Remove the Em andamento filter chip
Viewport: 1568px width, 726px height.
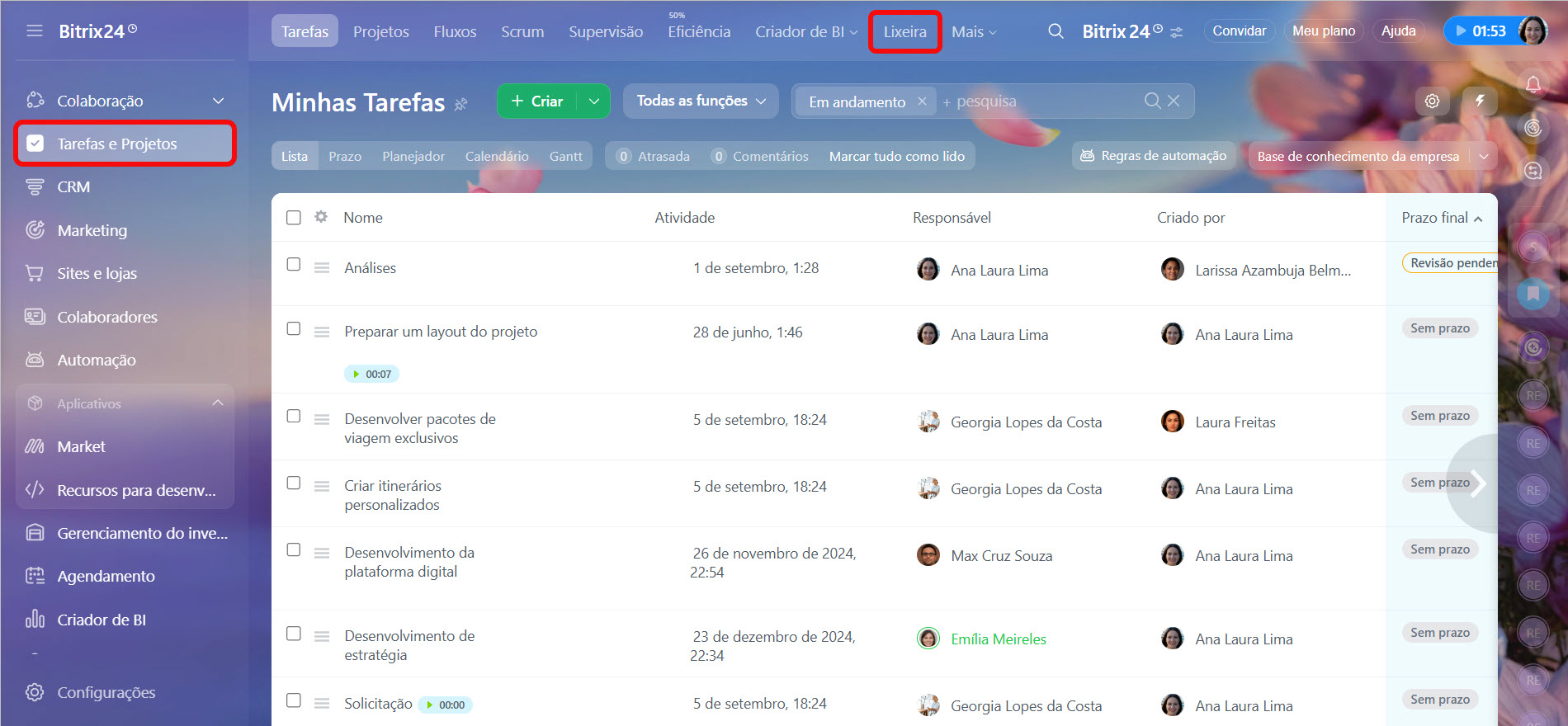[x=922, y=101]
